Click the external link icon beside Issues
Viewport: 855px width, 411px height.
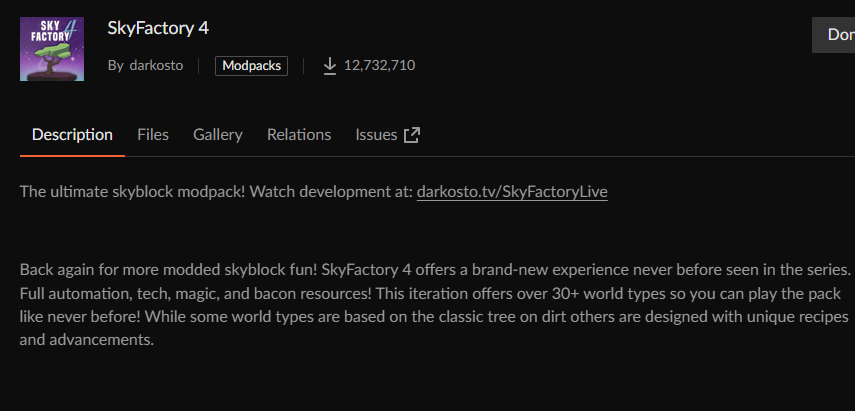pos(412,135)
